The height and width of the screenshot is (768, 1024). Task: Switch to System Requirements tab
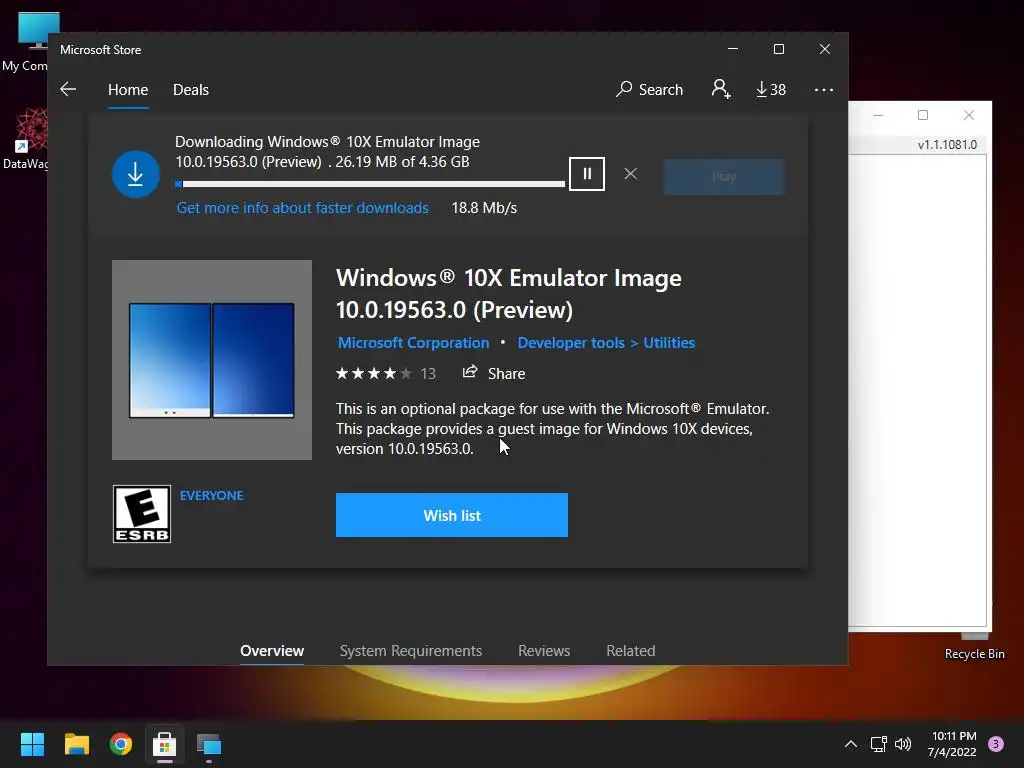(411, 650)
